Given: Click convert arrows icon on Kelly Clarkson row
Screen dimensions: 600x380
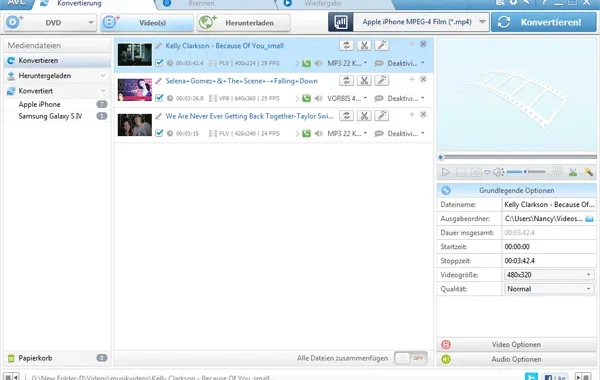Looking at the screenshot, I should coord(346,45).
